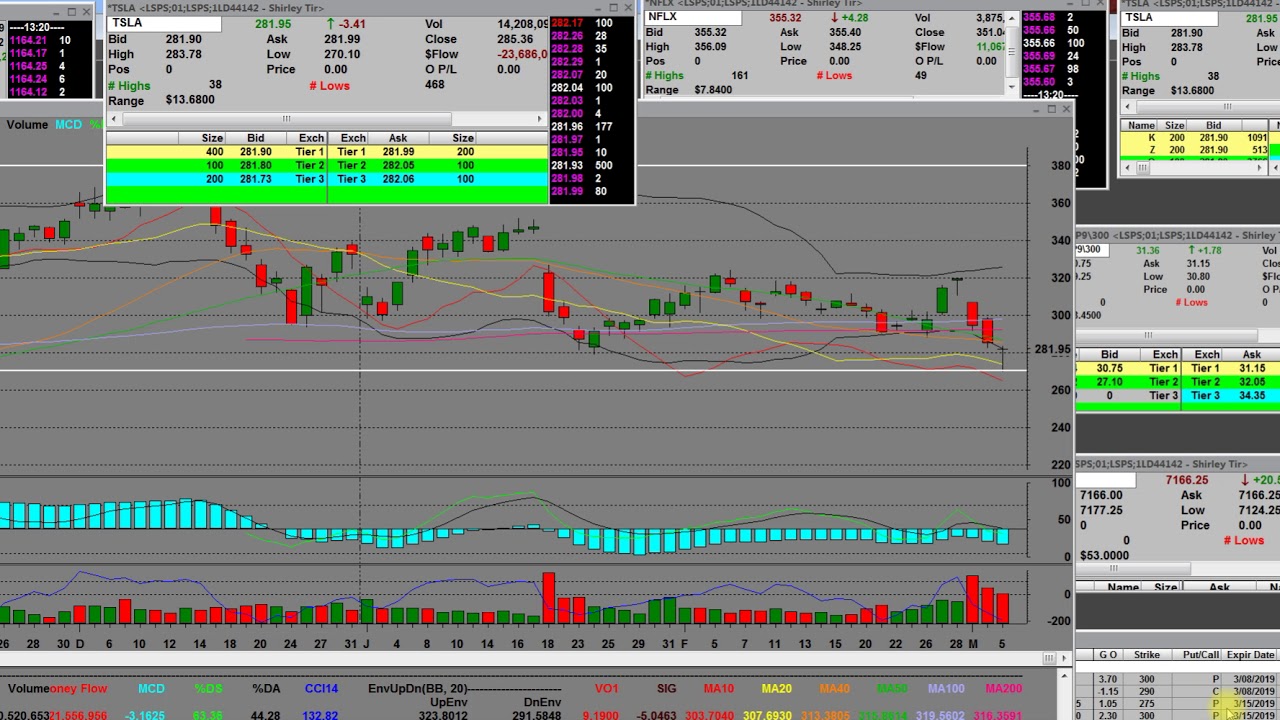The width and height of the screenshot is (1280, 720).
Task: Click NFLX window scroll-down arrow
Action: (x=1012, y=88)
